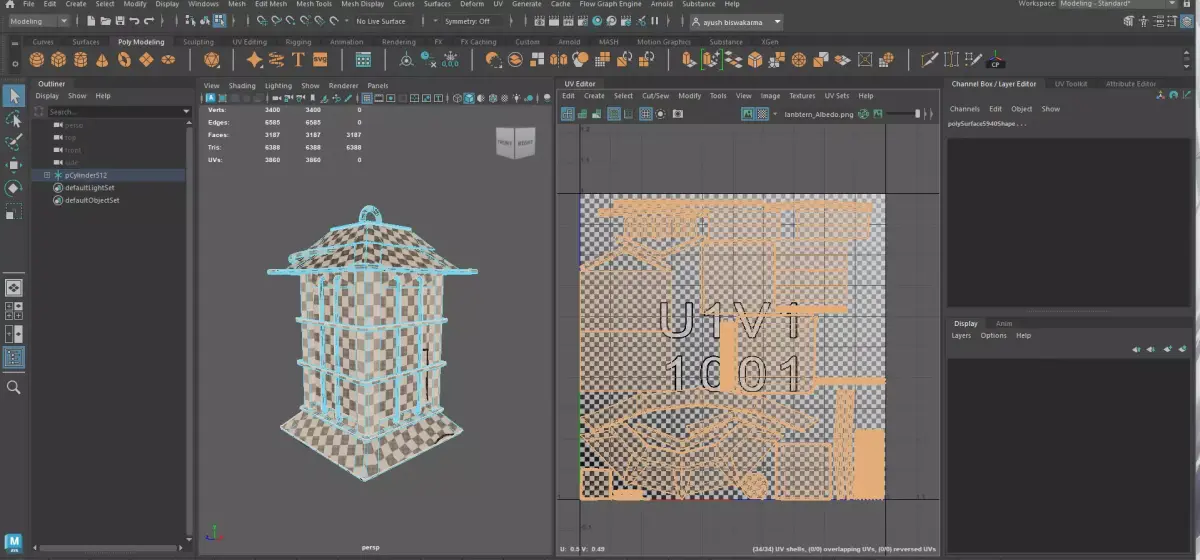
Task: Open the Symmetry: Off dropdown
Action: [474, 21]
